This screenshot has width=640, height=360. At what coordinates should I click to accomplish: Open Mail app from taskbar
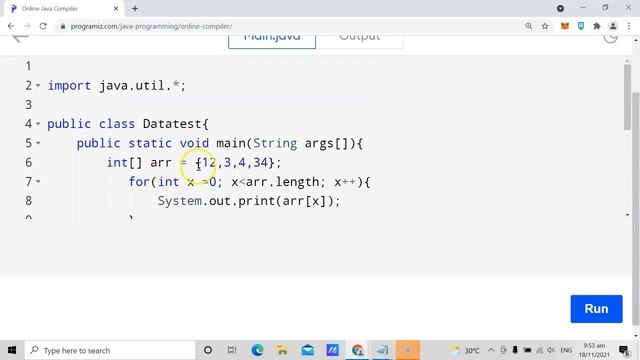(307, 350)
